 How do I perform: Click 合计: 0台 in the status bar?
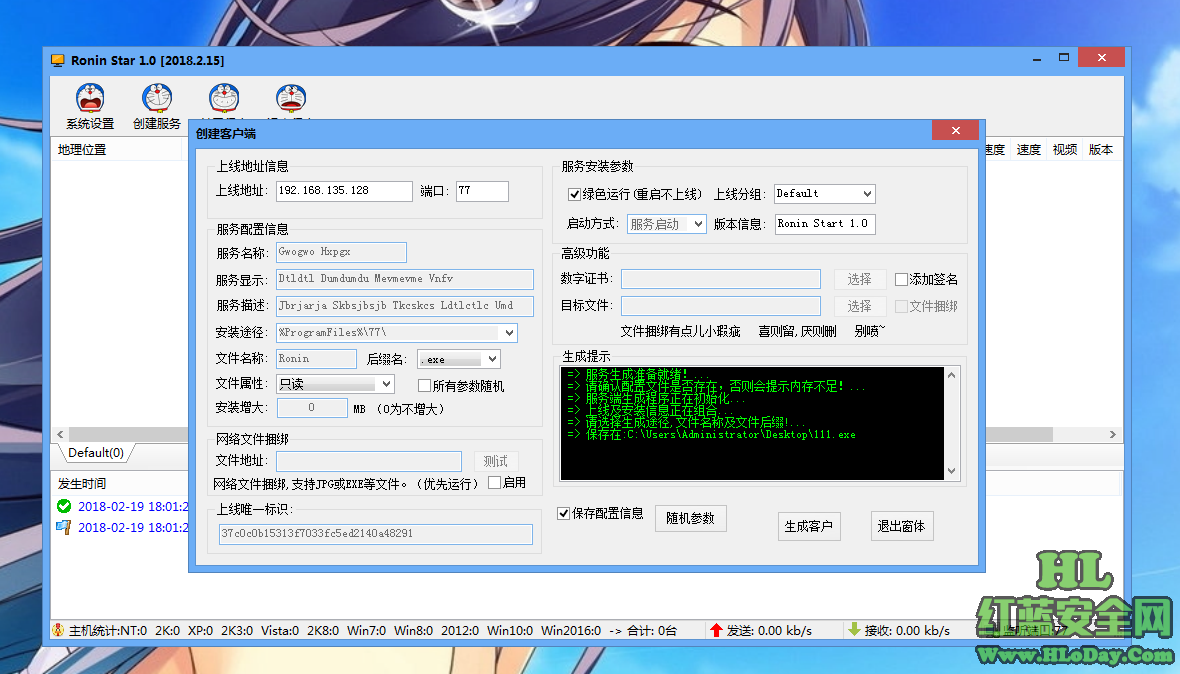(652, 630)
